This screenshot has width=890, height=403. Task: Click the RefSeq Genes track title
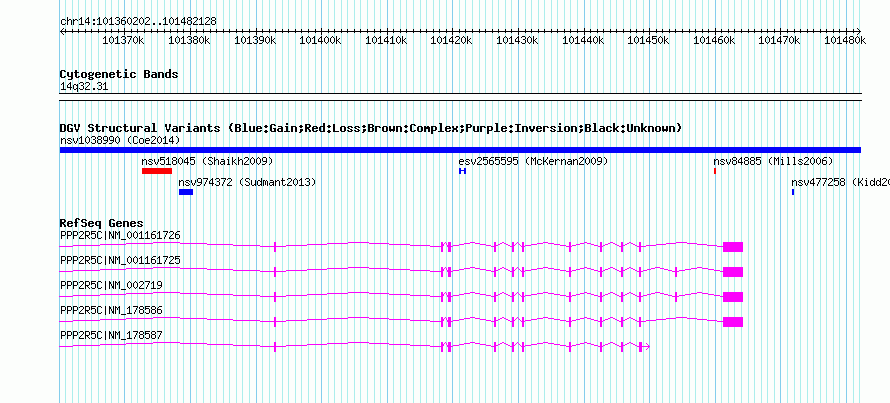pyautogui.click(x=102, y=223)
